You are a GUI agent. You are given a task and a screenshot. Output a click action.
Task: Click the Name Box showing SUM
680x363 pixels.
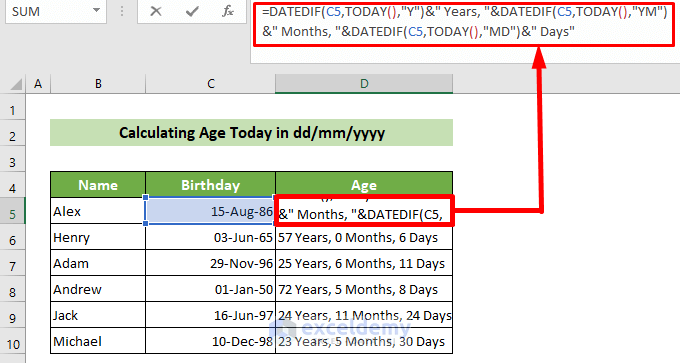click(x=56, y=11)
